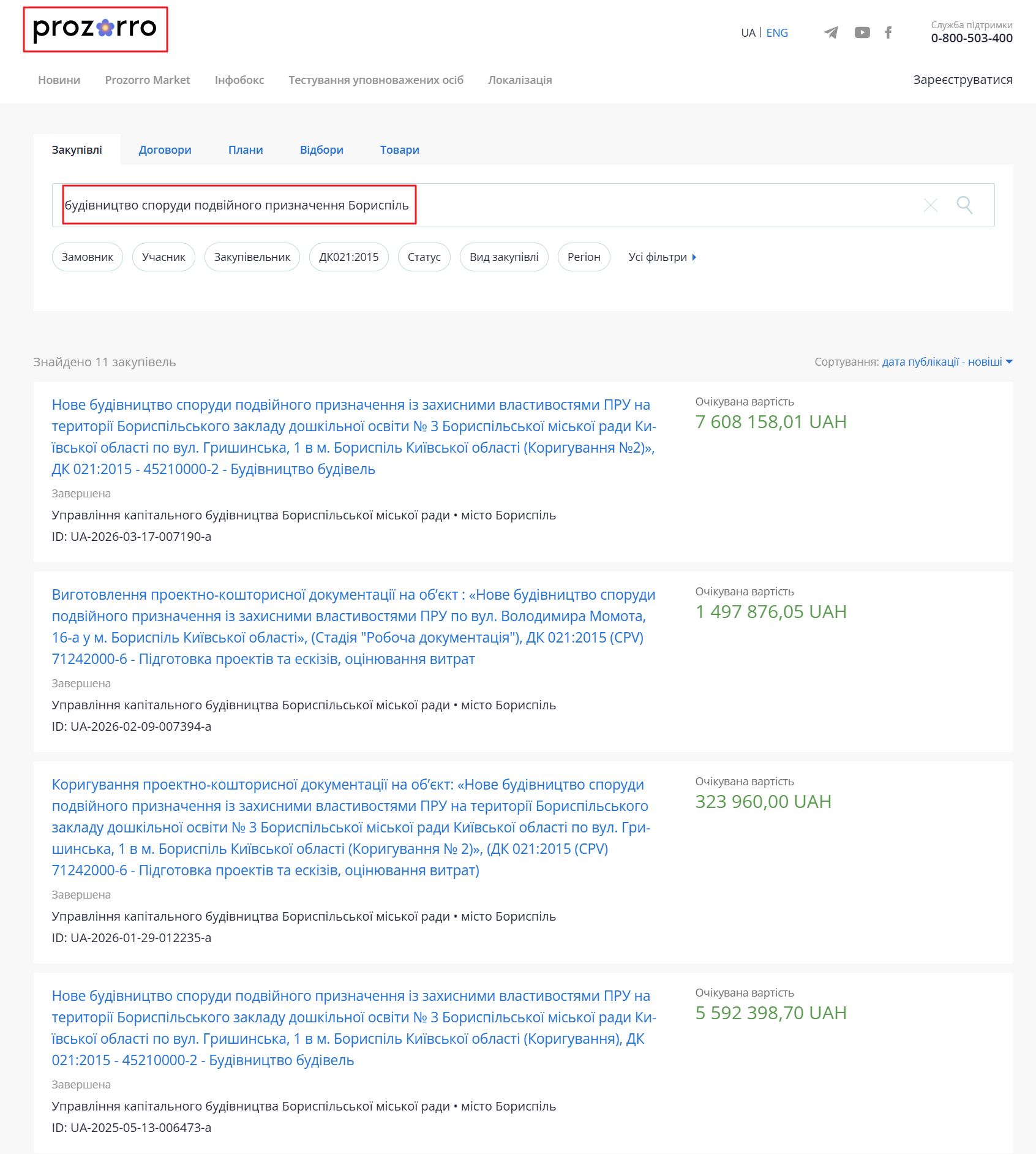Open Тестування уповноважених осіб menu item

(x=376, y=80)
